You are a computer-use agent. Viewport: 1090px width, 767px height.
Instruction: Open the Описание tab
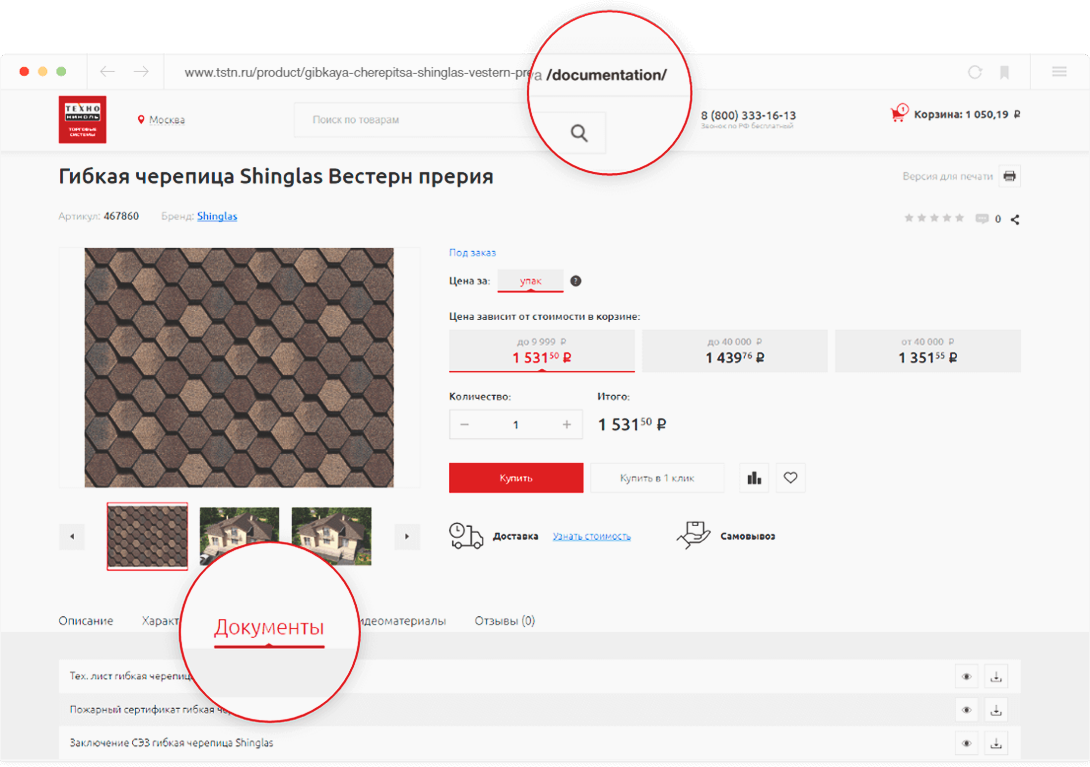(86, 620)
